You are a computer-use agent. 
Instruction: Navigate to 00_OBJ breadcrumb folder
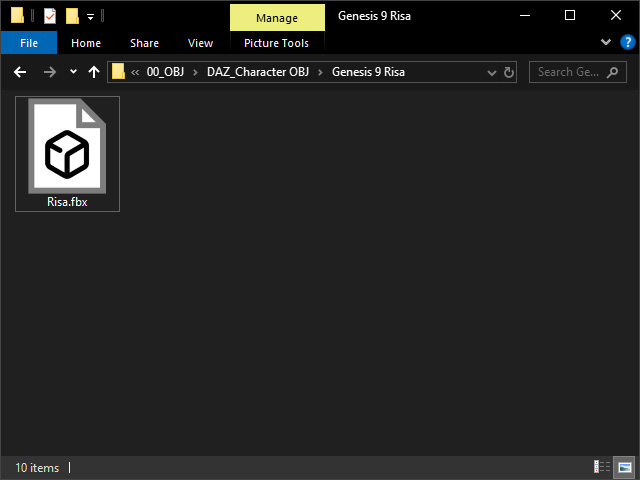click(165, 72)
